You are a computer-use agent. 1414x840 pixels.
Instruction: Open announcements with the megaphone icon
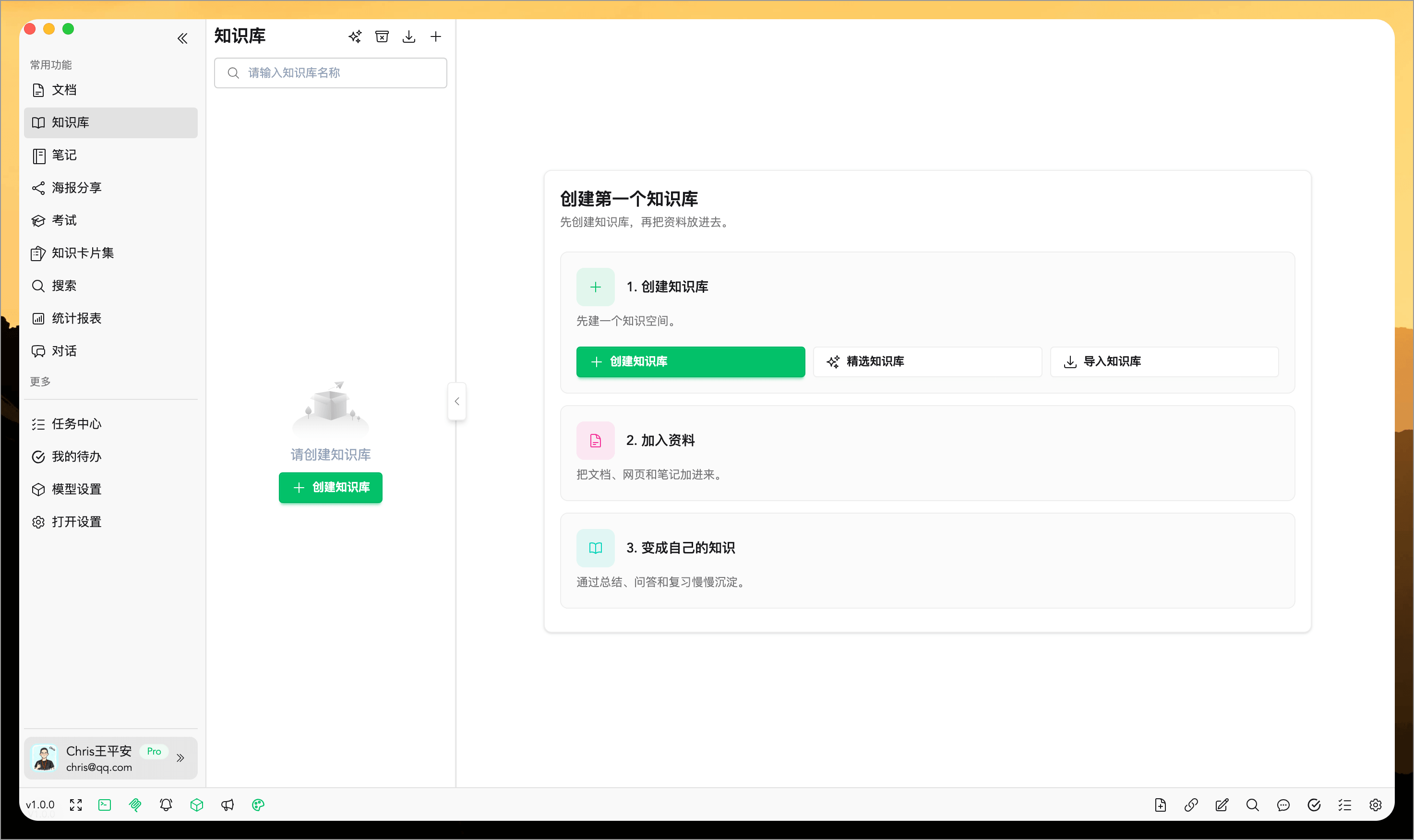pos(228,804)
